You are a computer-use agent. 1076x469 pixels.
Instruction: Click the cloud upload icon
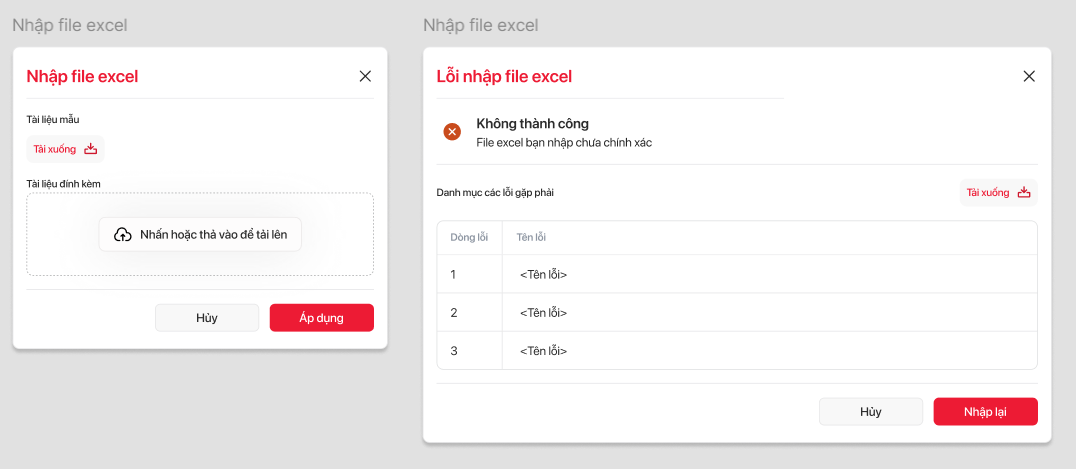point(122,235)
